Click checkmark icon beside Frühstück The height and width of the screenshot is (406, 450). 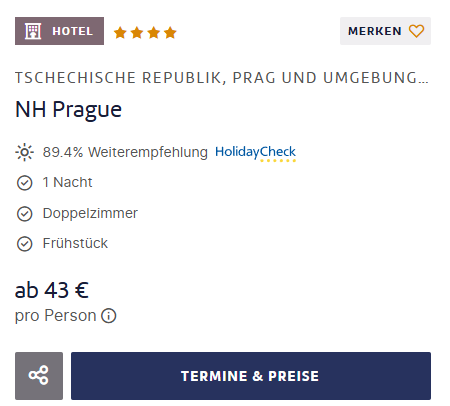24,244
